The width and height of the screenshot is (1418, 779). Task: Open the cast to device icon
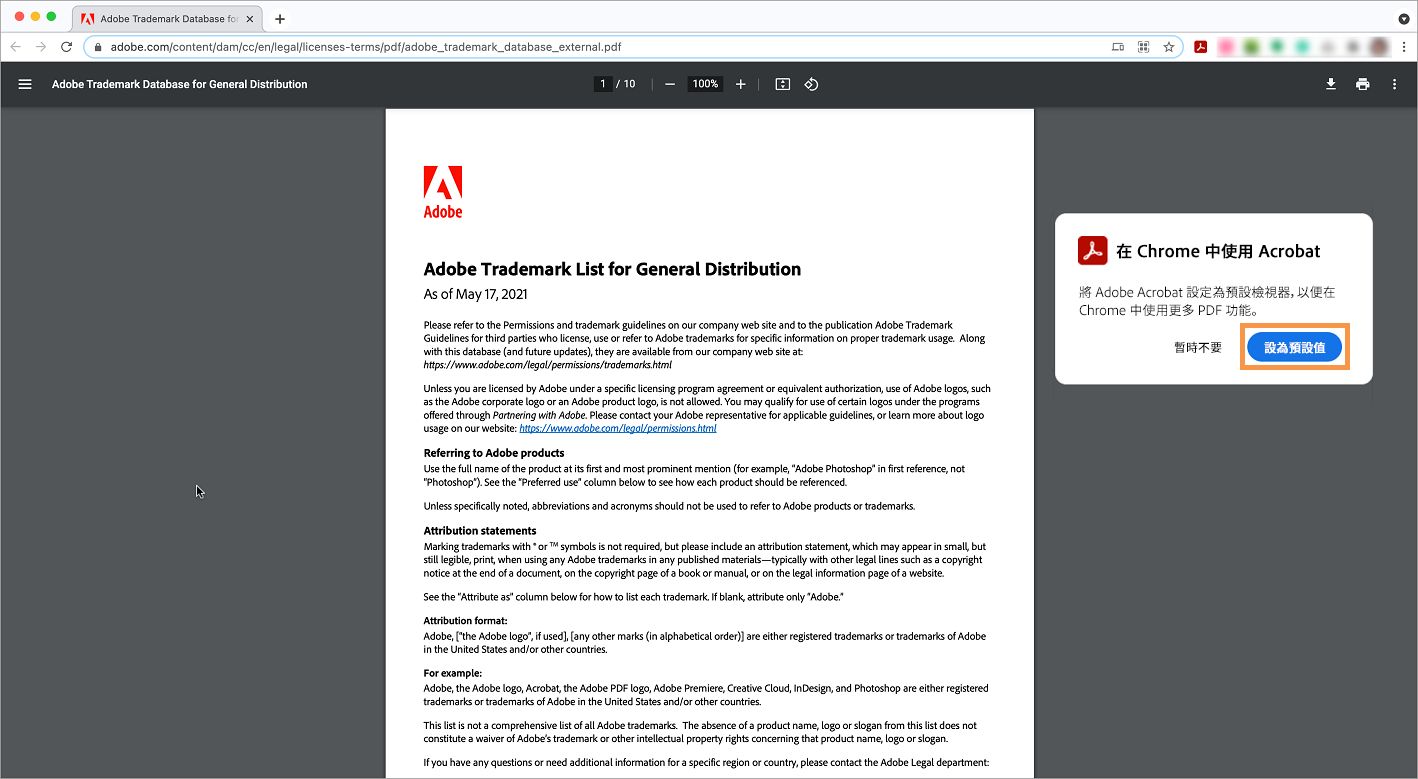[1117, 46]
